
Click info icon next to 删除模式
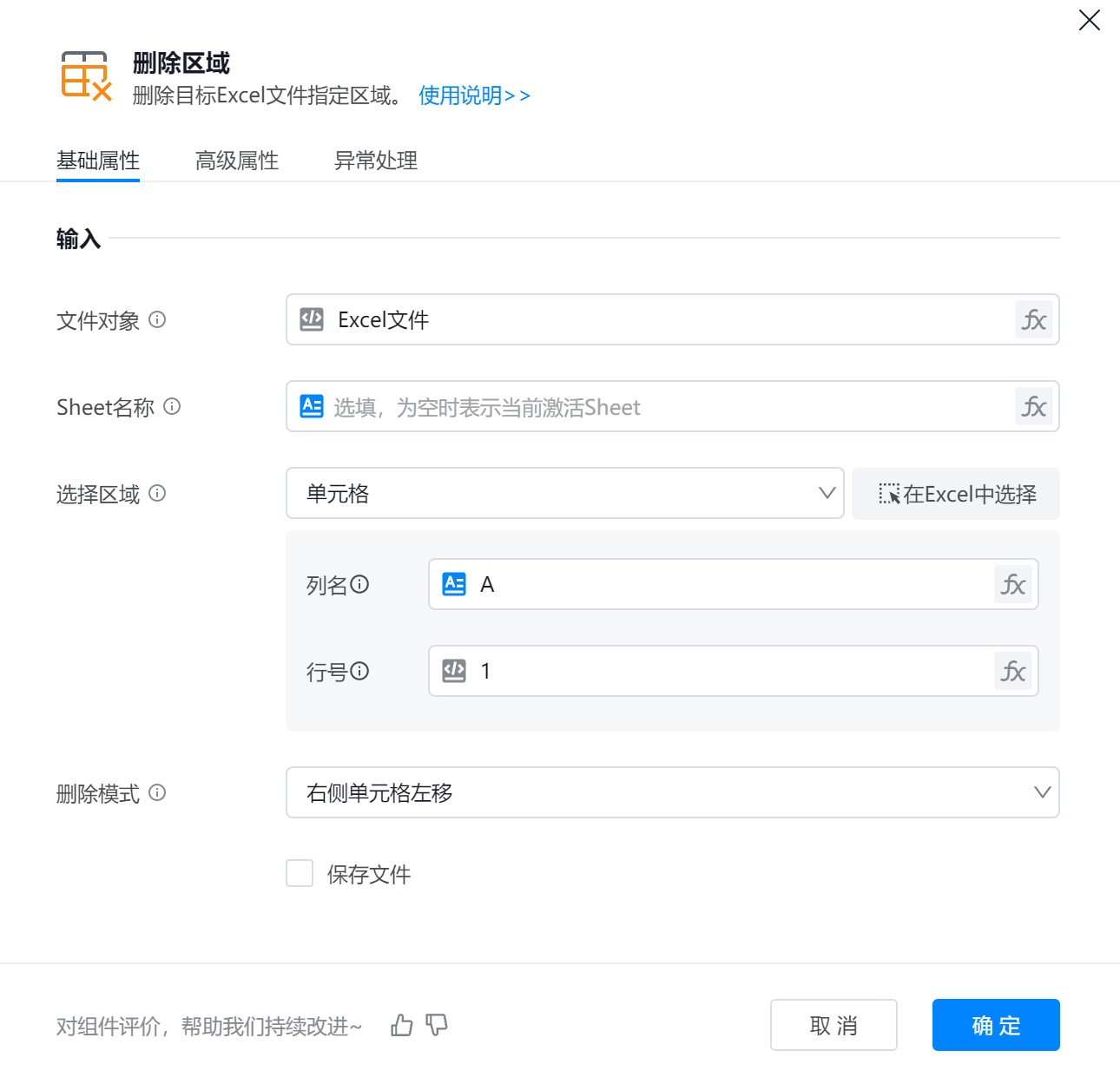(x=157, y=793)
